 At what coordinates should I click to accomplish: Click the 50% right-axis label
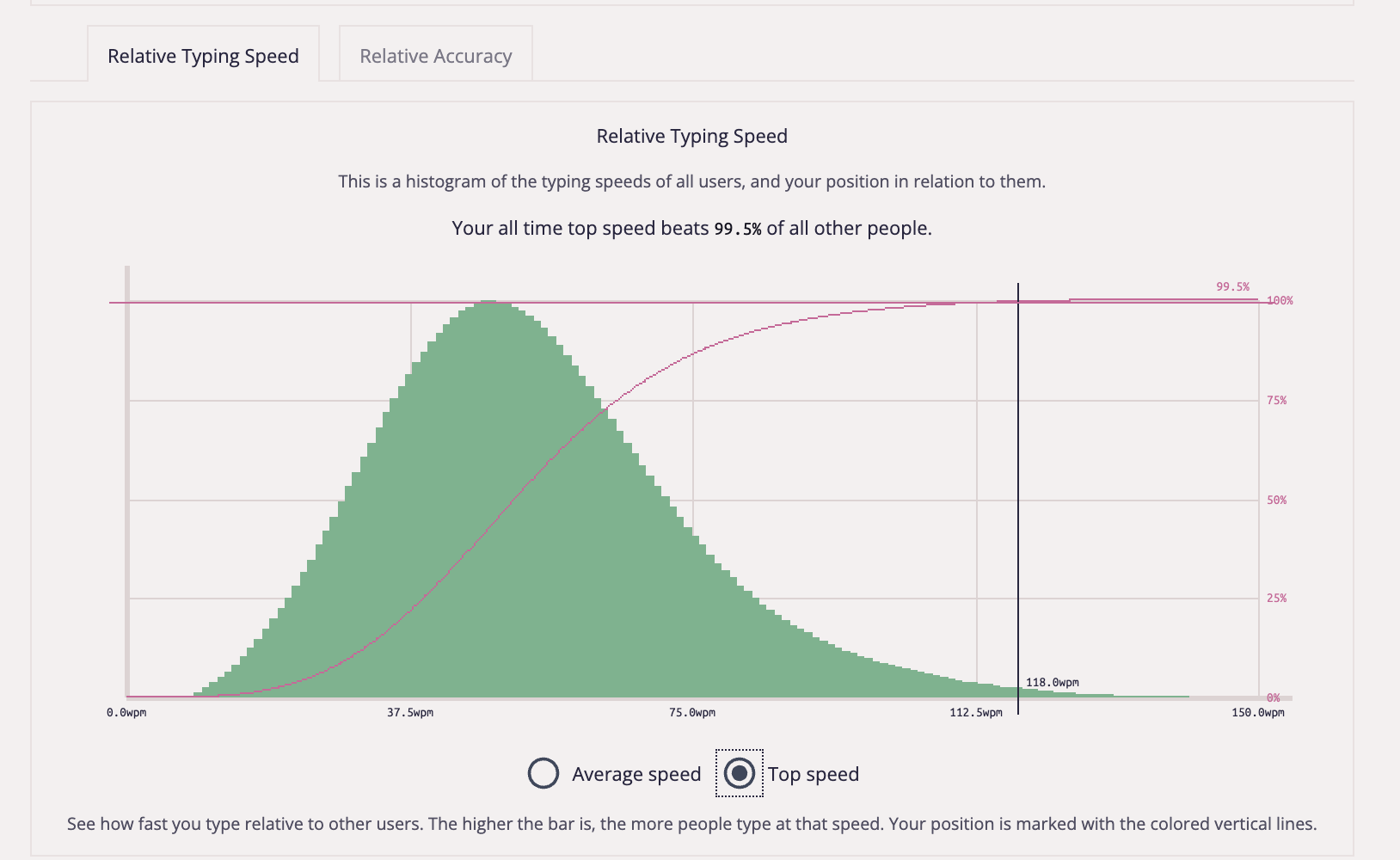1276,501
